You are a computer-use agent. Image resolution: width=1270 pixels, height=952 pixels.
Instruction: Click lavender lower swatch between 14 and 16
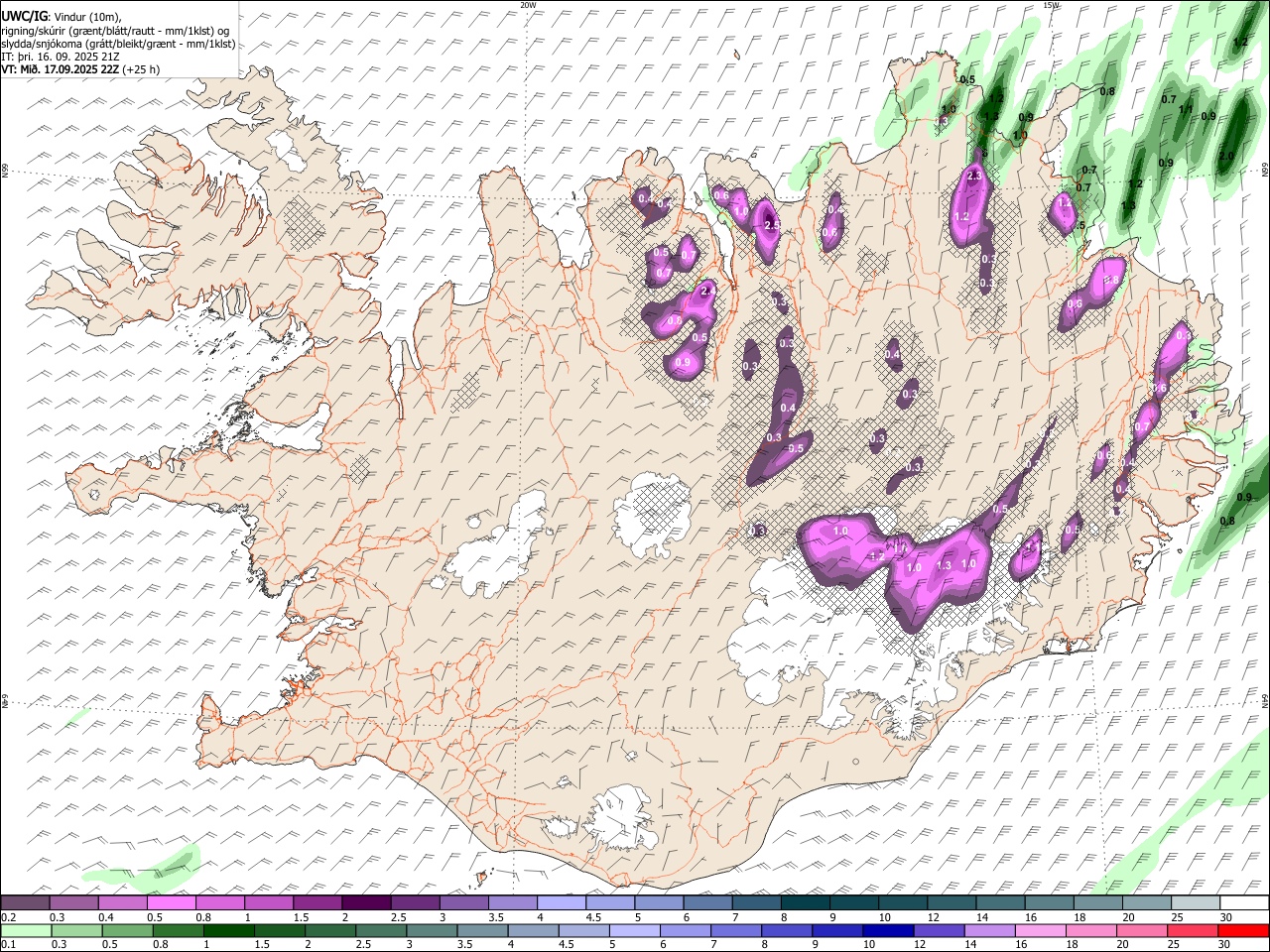pos(989,931)
